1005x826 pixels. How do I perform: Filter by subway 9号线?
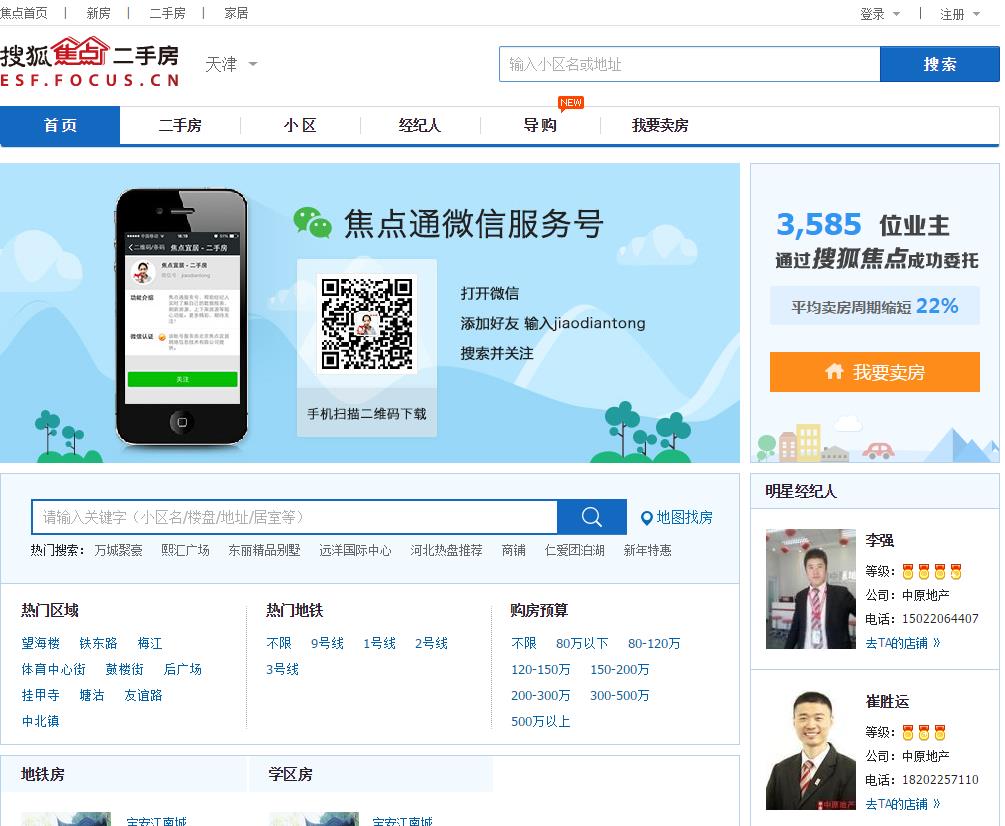pos(328,643)
